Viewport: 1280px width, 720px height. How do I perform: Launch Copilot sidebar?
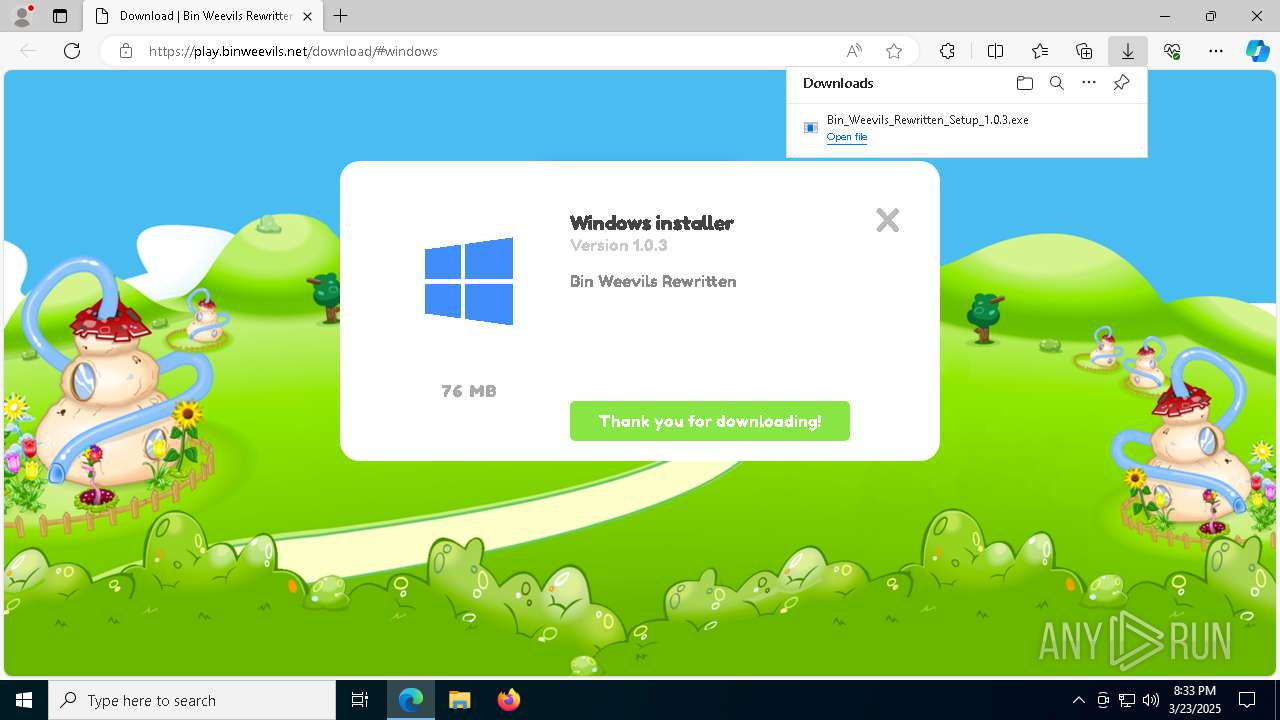1258,51
